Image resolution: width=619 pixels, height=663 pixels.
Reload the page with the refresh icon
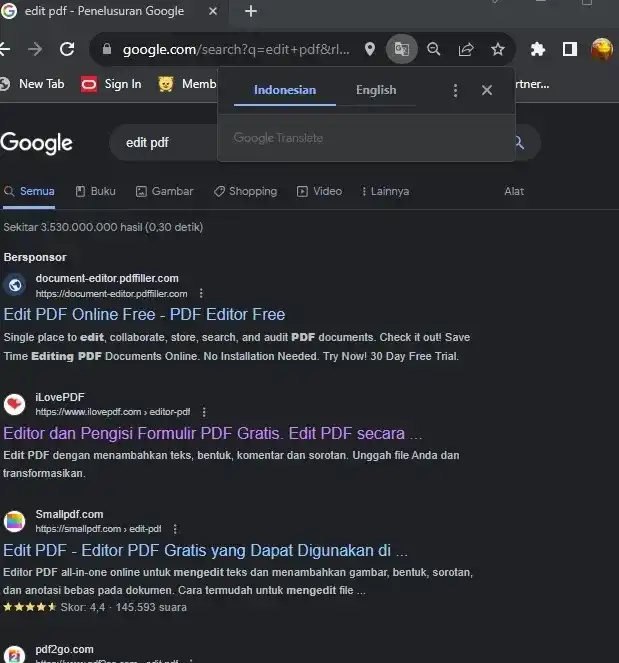point(67,49)
